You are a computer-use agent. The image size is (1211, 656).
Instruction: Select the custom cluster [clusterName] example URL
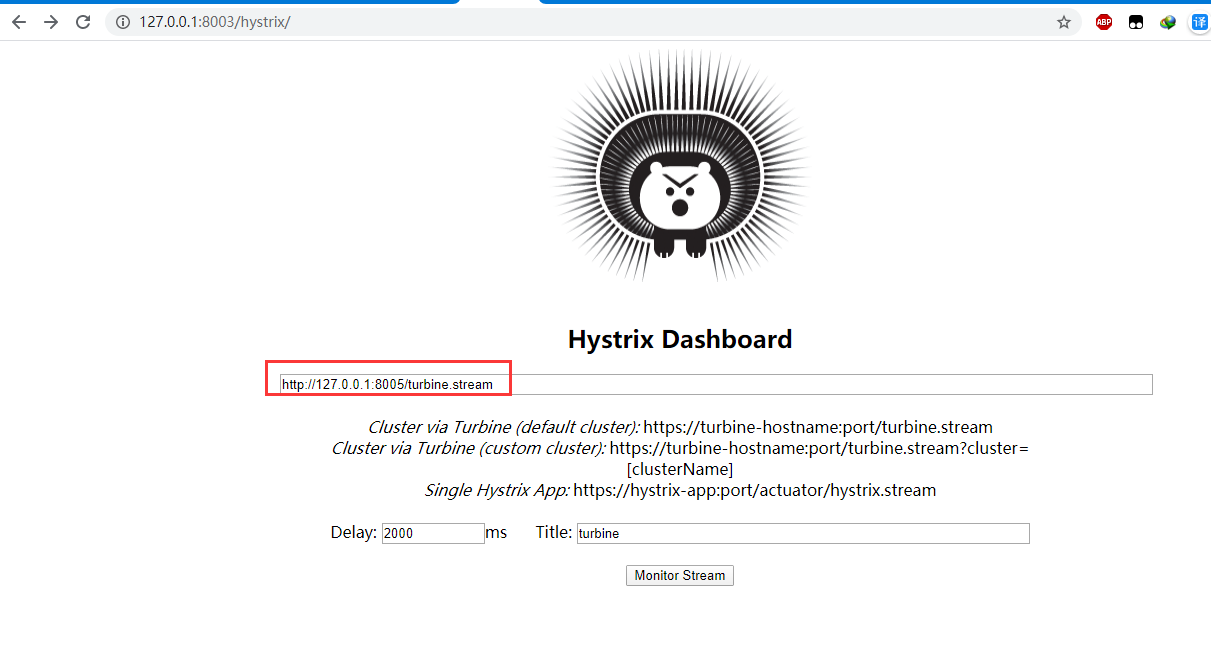(x=819, y=458)
